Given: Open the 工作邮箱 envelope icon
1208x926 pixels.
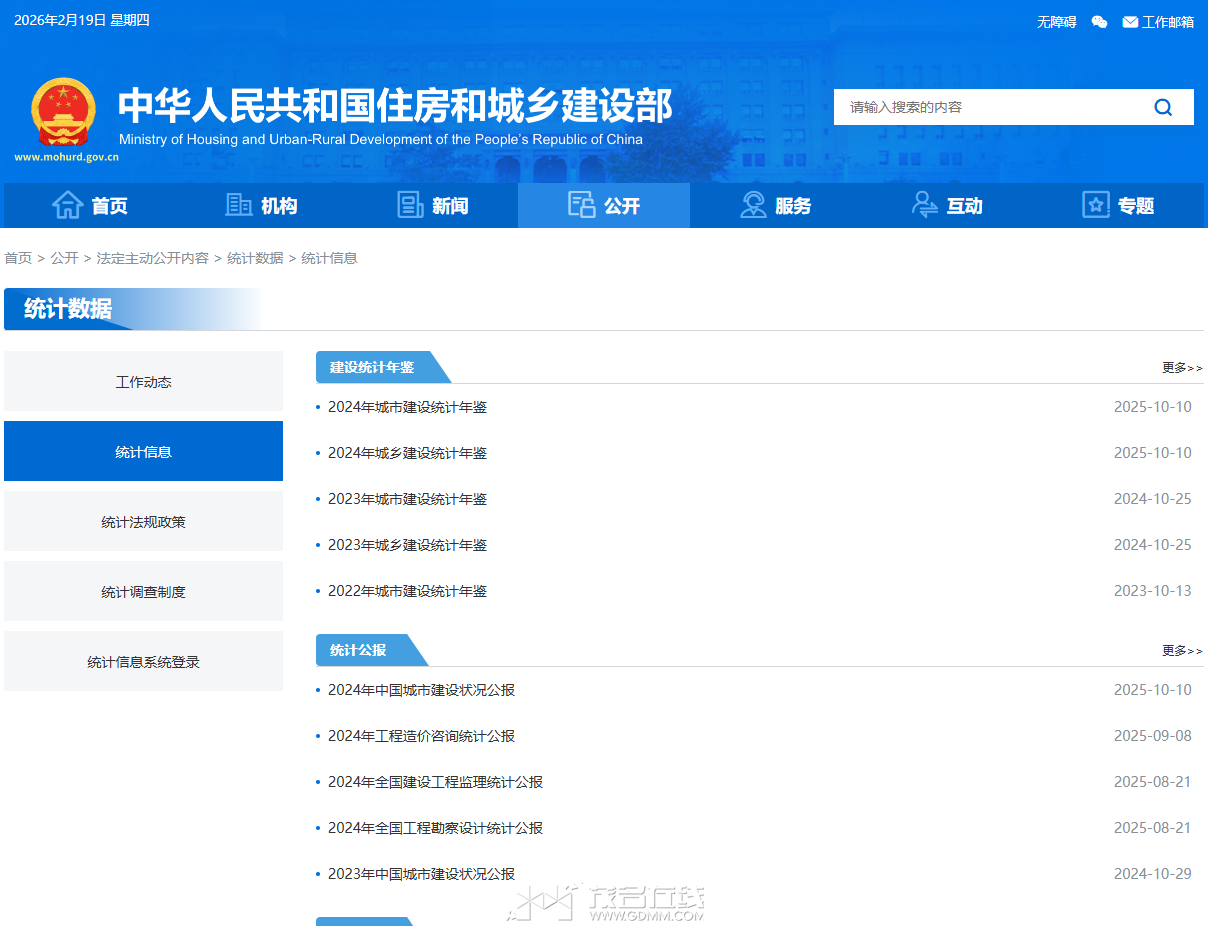Looking at the screenshot, I should (x=1130, y=21).
